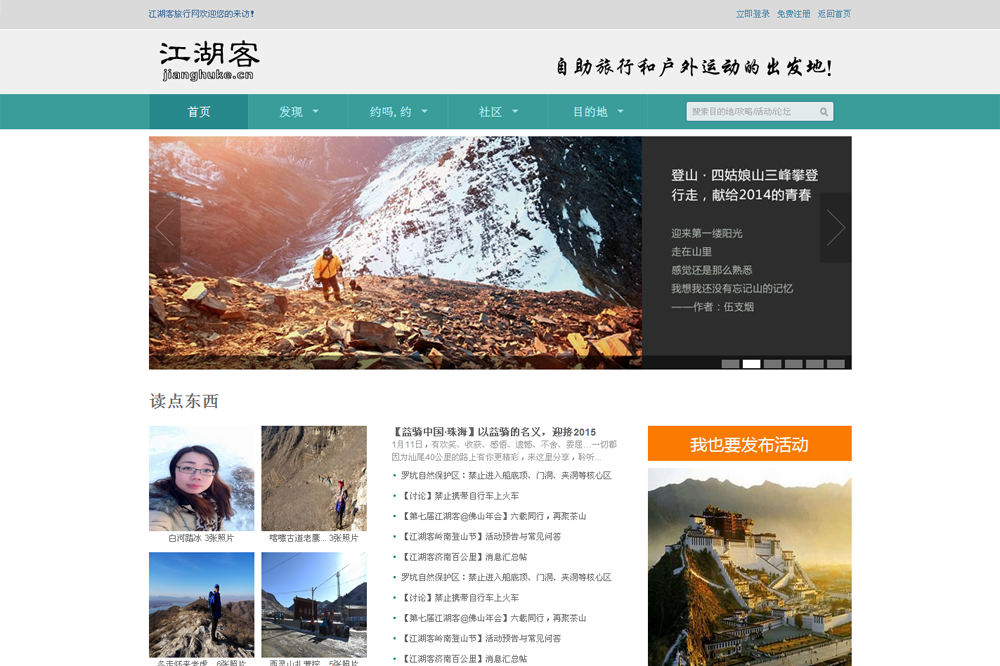The width and height of the screenshot is (1000, 666).
Task: Open the Potala Palace image
Action: pos(749,565)
